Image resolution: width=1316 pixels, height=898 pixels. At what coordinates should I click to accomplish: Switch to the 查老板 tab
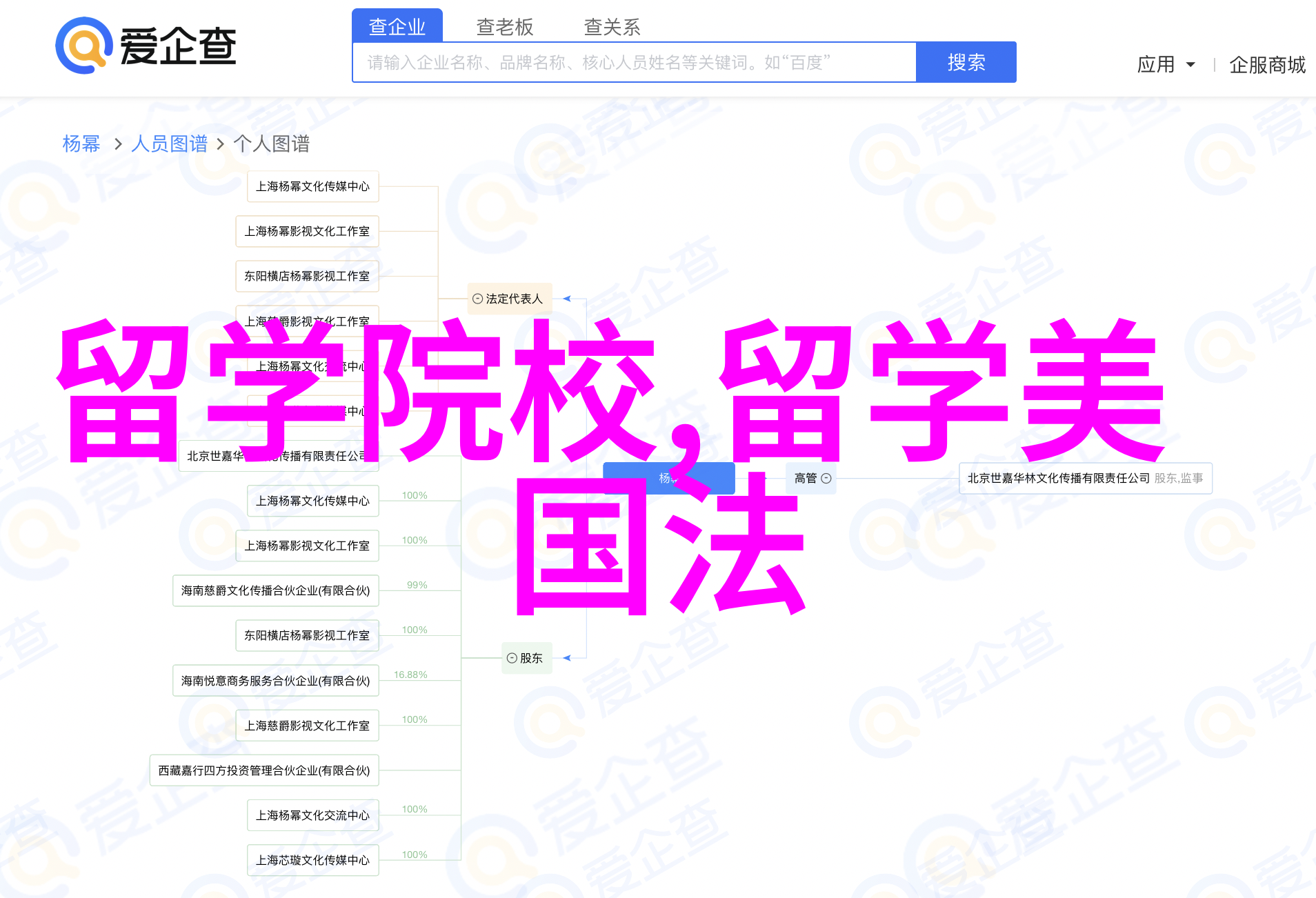coord(505,26)
